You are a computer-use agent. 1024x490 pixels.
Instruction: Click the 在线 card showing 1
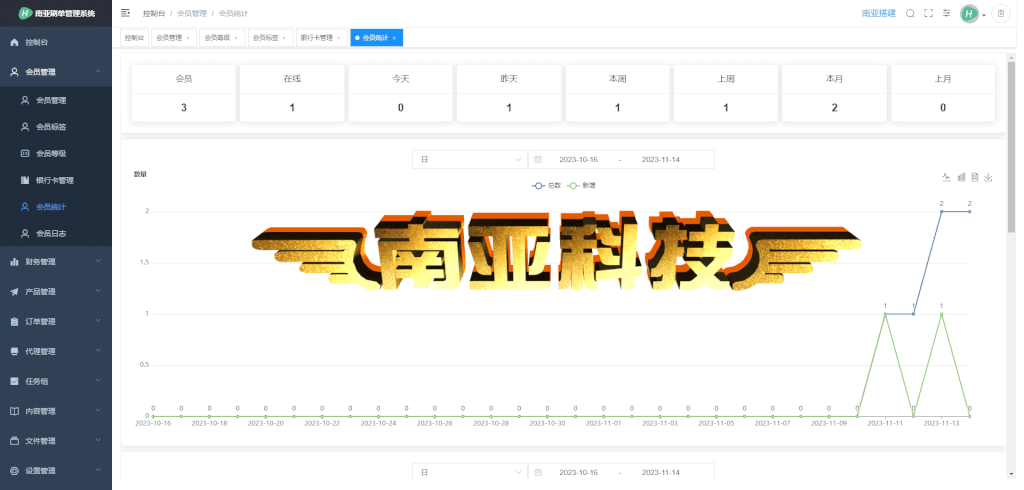pyautogui.click(x=292, y=93)
